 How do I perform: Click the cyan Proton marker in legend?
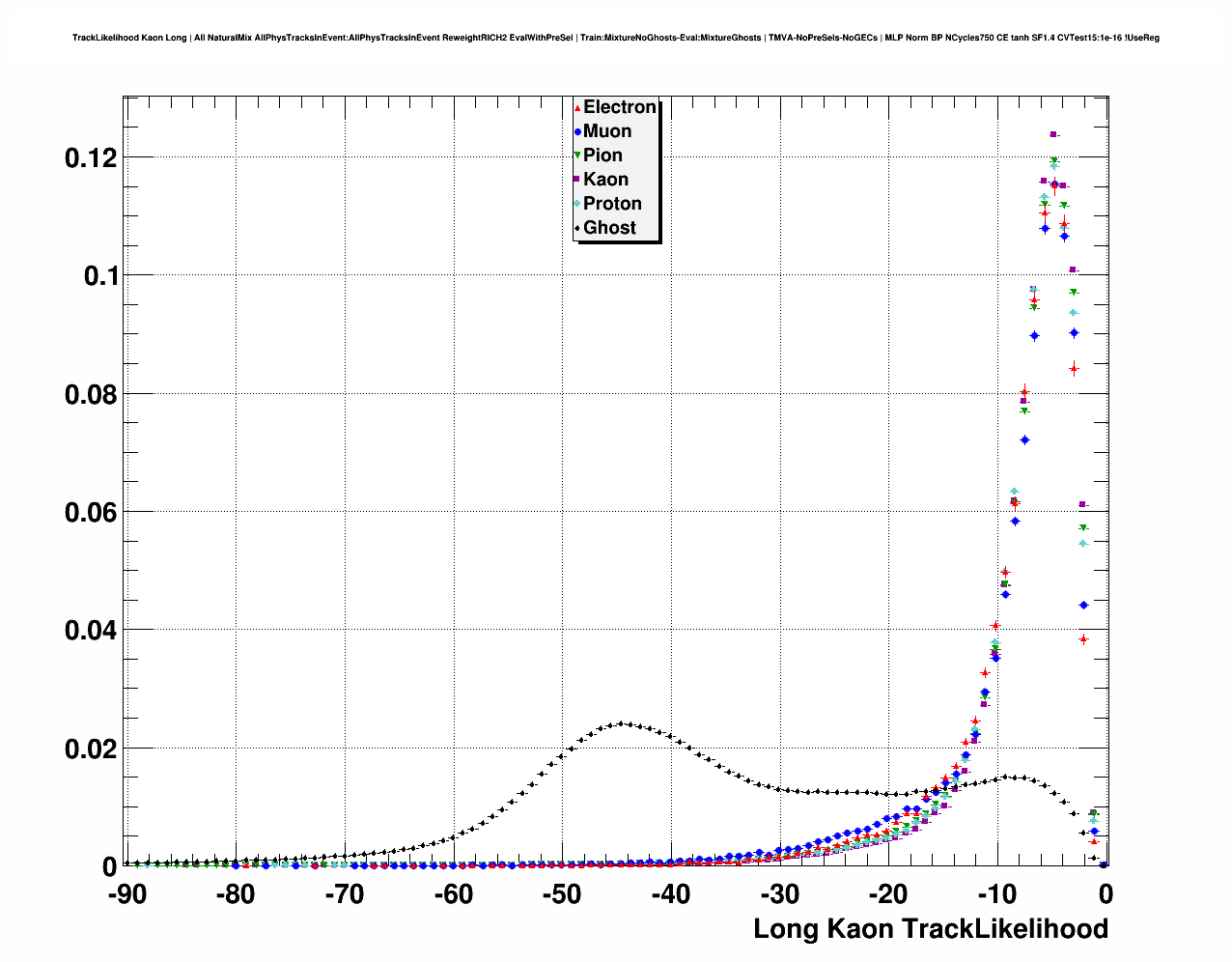point(577,204)
